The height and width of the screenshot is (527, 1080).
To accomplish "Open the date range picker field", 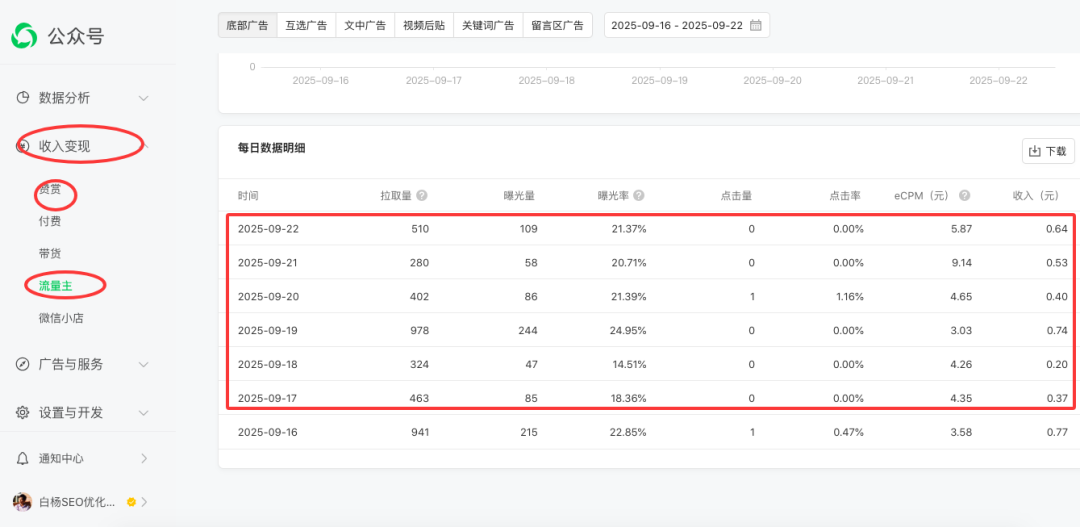I will point(676,25).
